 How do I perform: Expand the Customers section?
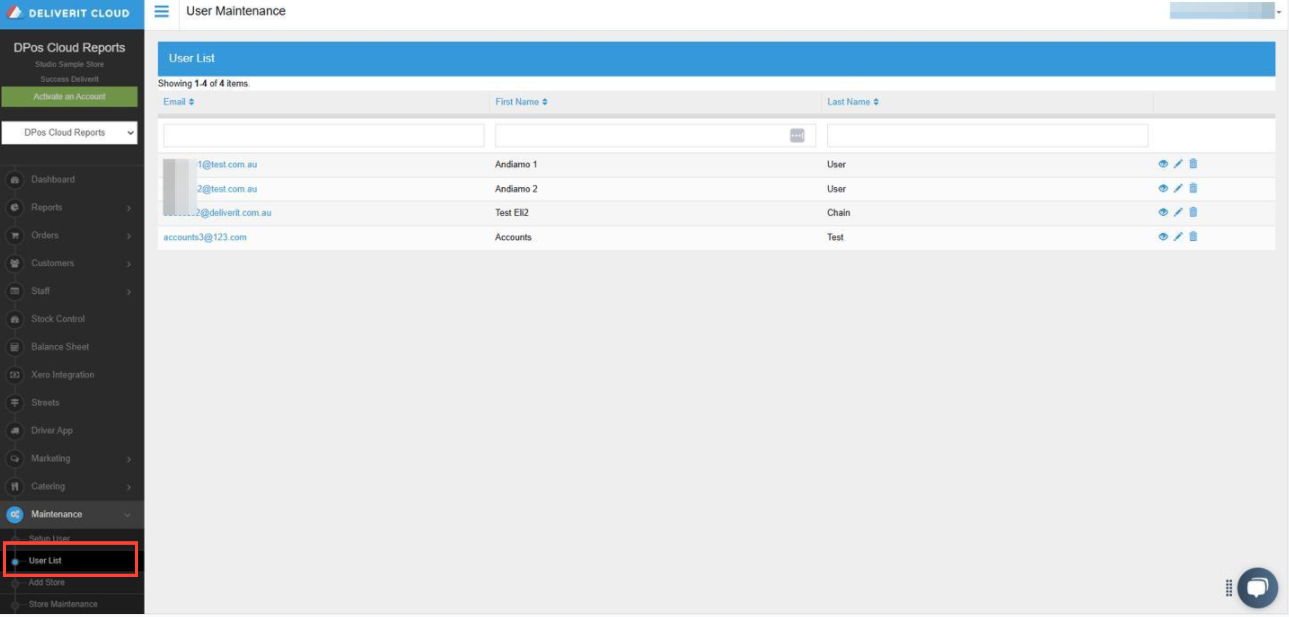[70, 262]
